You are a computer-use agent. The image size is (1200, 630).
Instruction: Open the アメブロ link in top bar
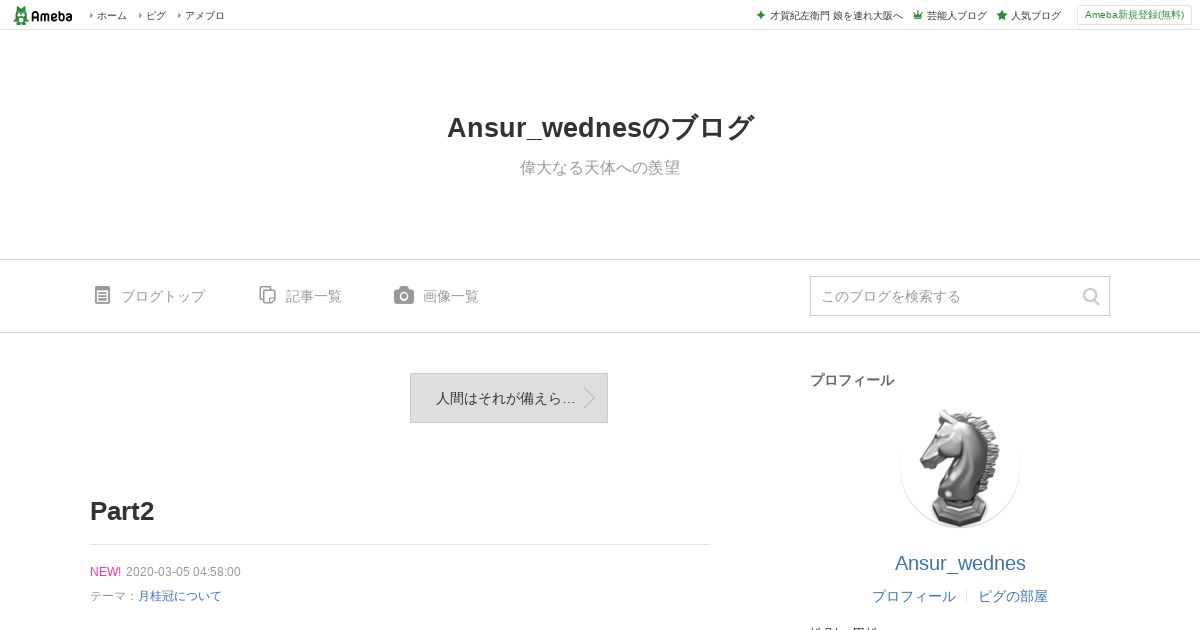click(204, 15)
